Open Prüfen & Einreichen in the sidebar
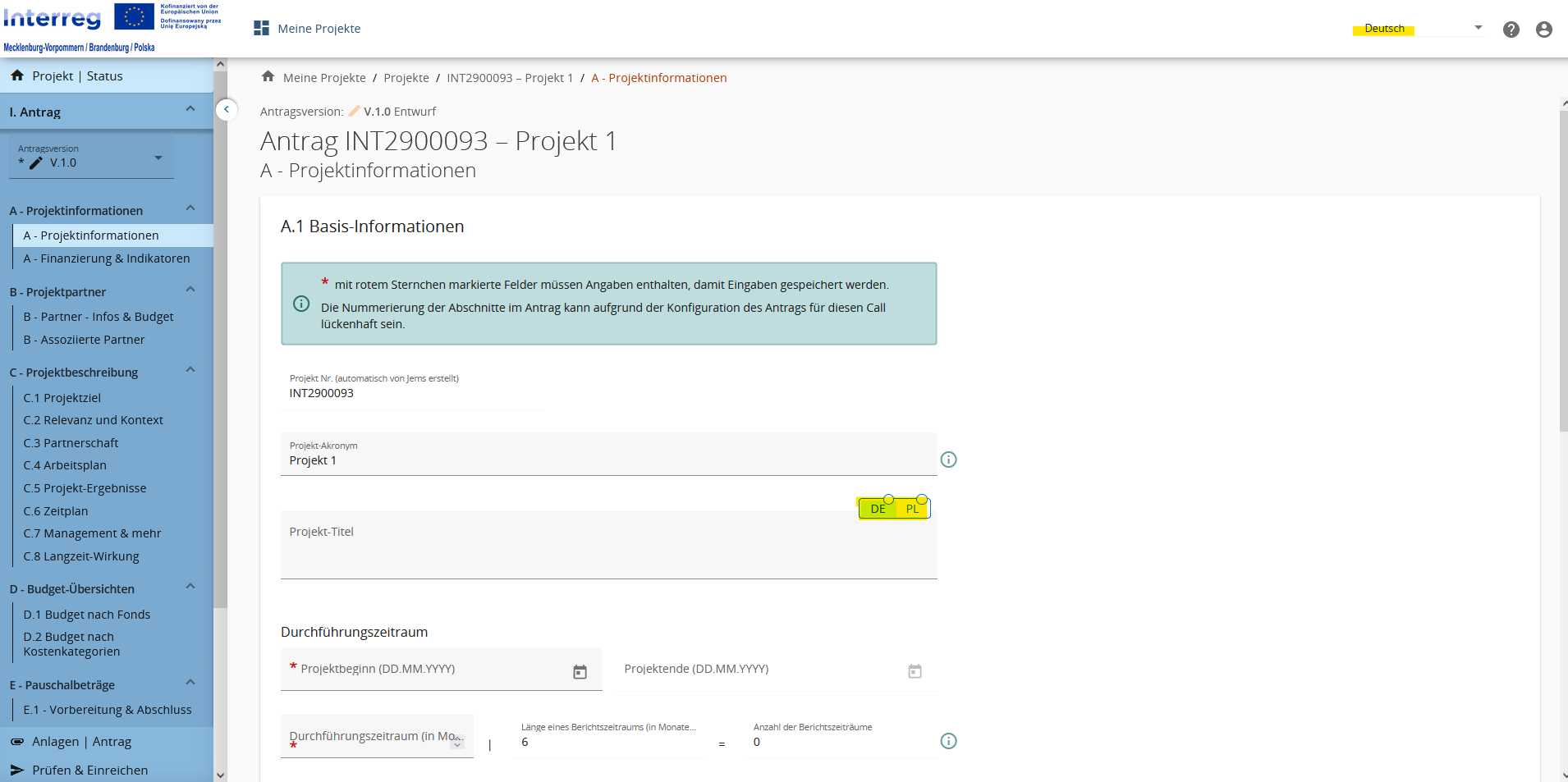The height and width of the screenshot is (782, 1568). pos(90,770)
